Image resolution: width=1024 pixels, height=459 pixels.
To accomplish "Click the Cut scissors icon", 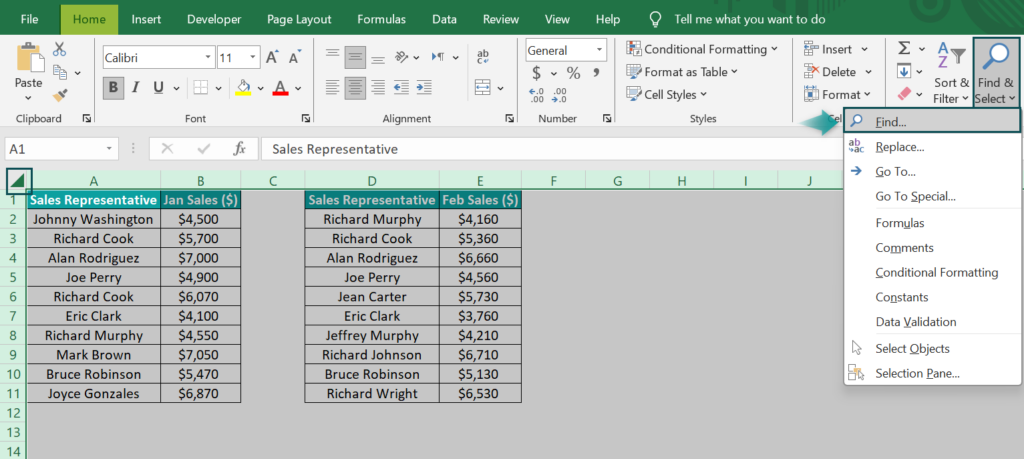I will 59,49.
